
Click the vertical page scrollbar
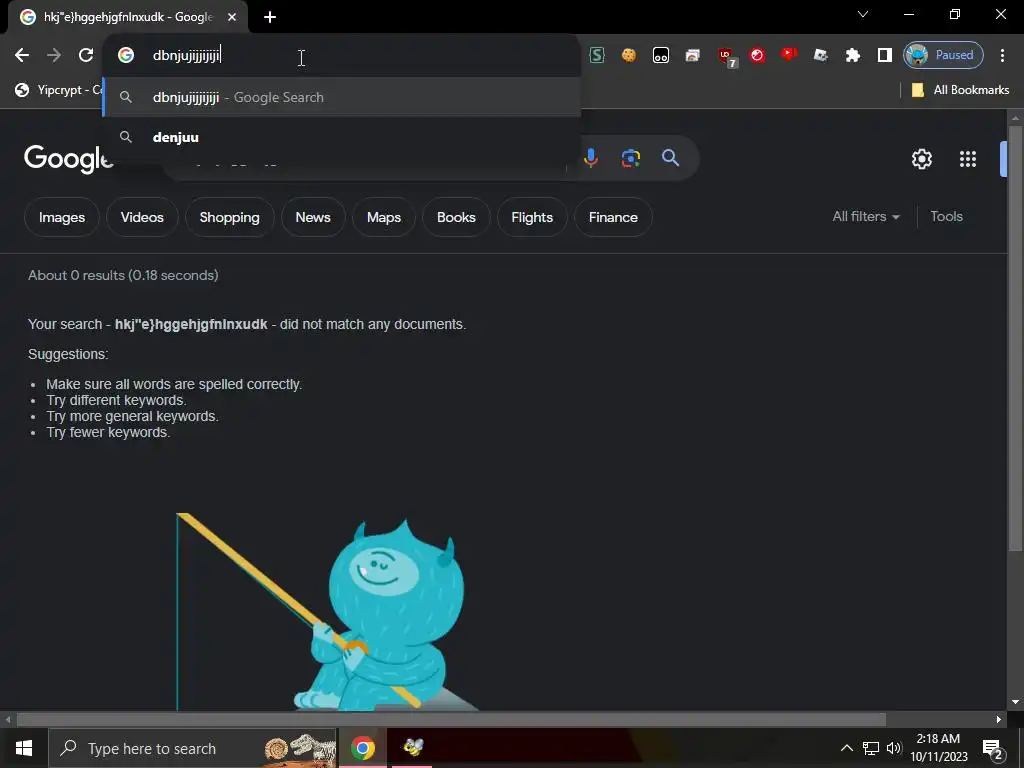(1015, 340)
